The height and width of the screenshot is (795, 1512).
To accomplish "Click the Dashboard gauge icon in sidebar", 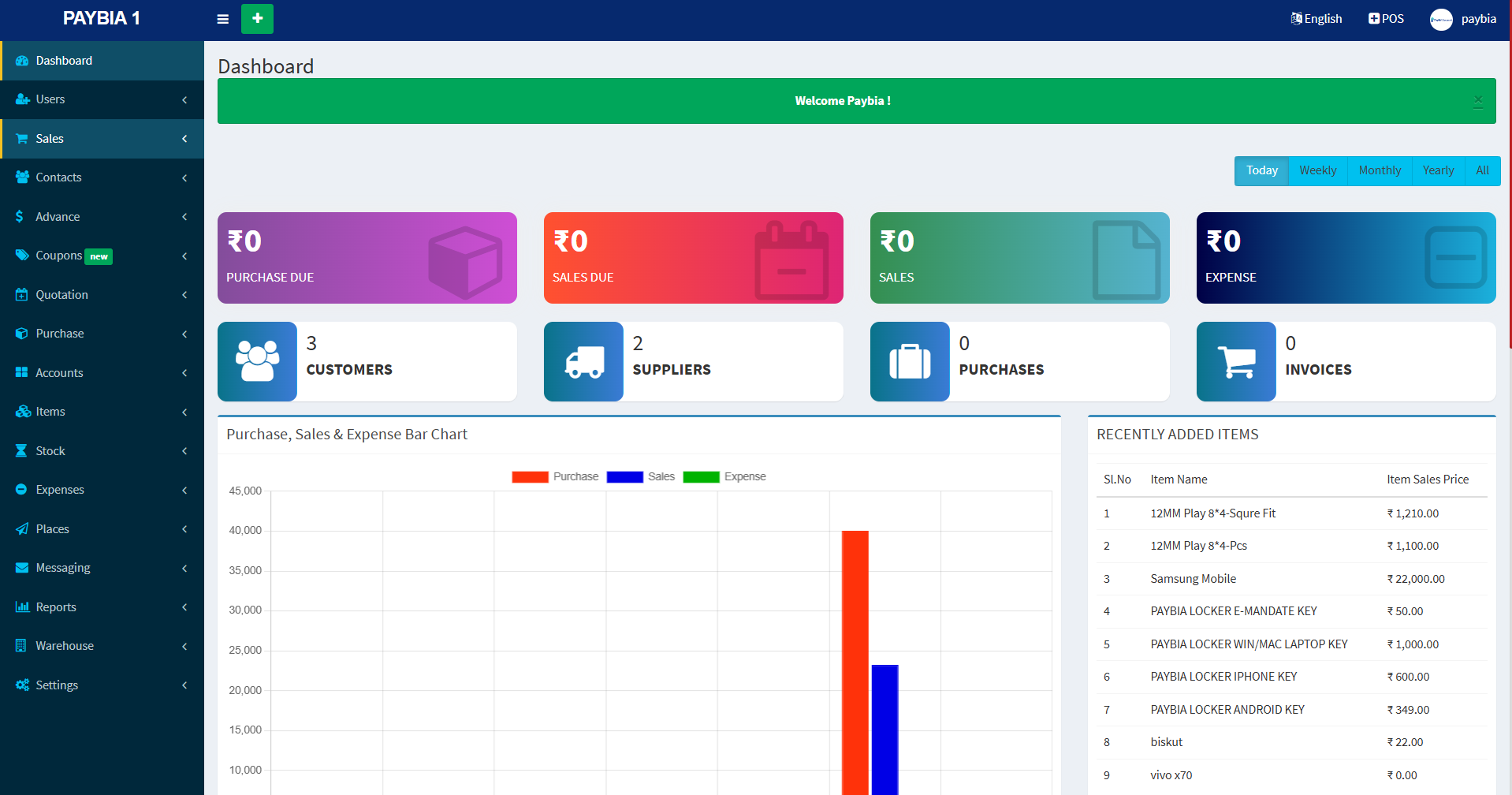I will [22, 61].
